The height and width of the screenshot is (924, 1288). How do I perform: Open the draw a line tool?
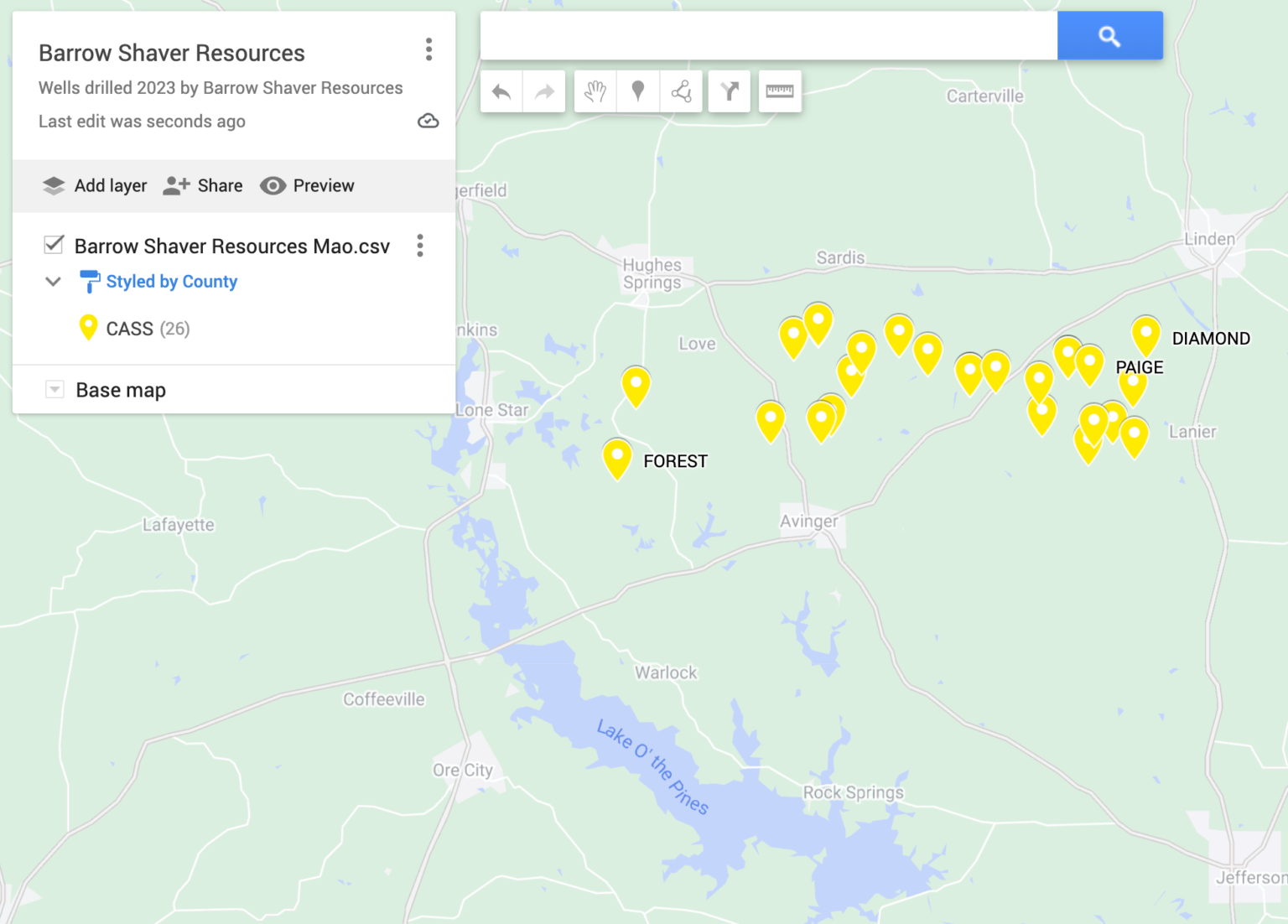point(681,91)
